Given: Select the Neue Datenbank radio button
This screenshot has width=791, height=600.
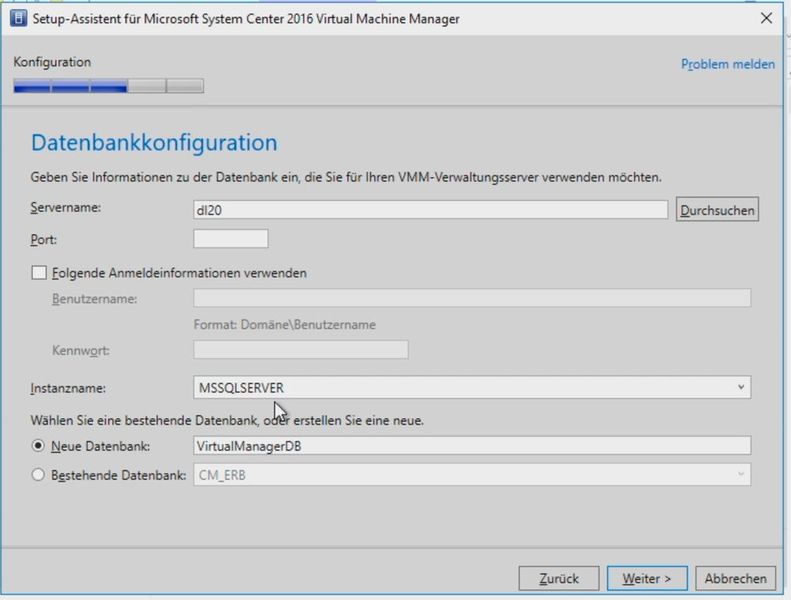Looking at the screenshot, I should pos(38,446).
